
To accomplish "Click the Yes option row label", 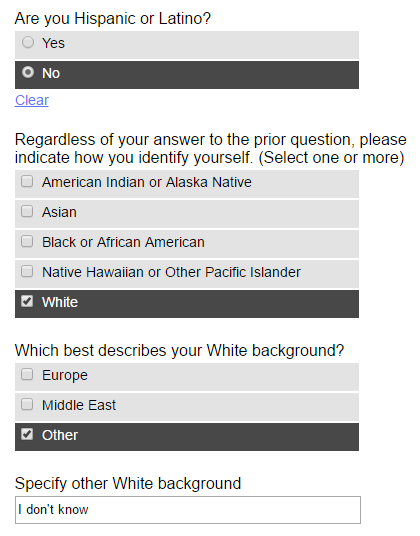I will [x=53, y=43].
